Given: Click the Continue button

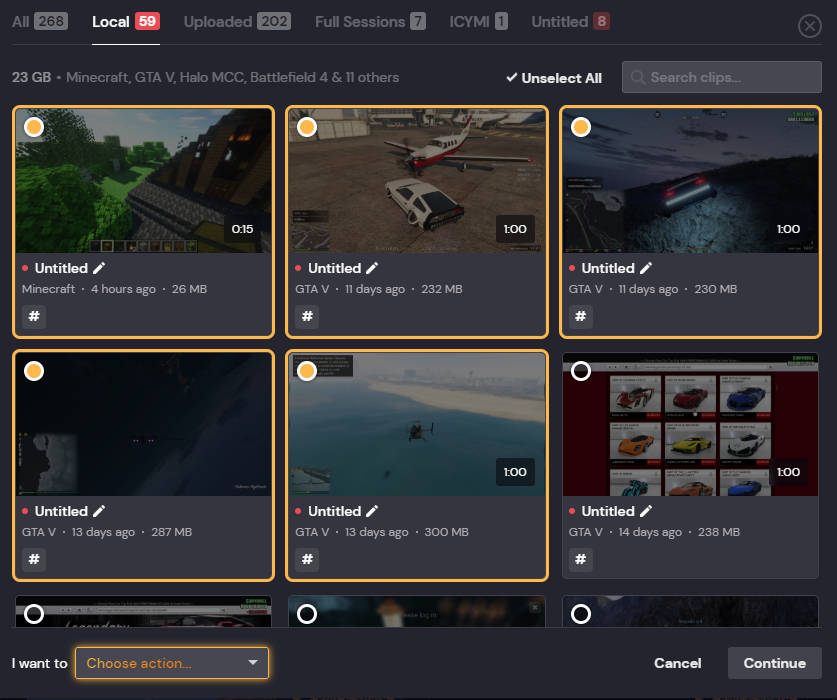Looking at the screenshot, I should click(x=775, y=663).
